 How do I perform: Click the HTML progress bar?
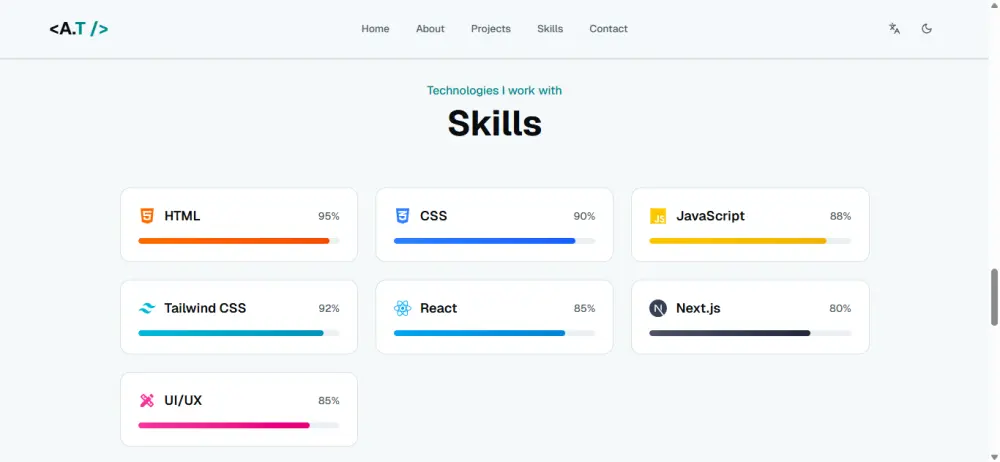[x=238, y=241]
